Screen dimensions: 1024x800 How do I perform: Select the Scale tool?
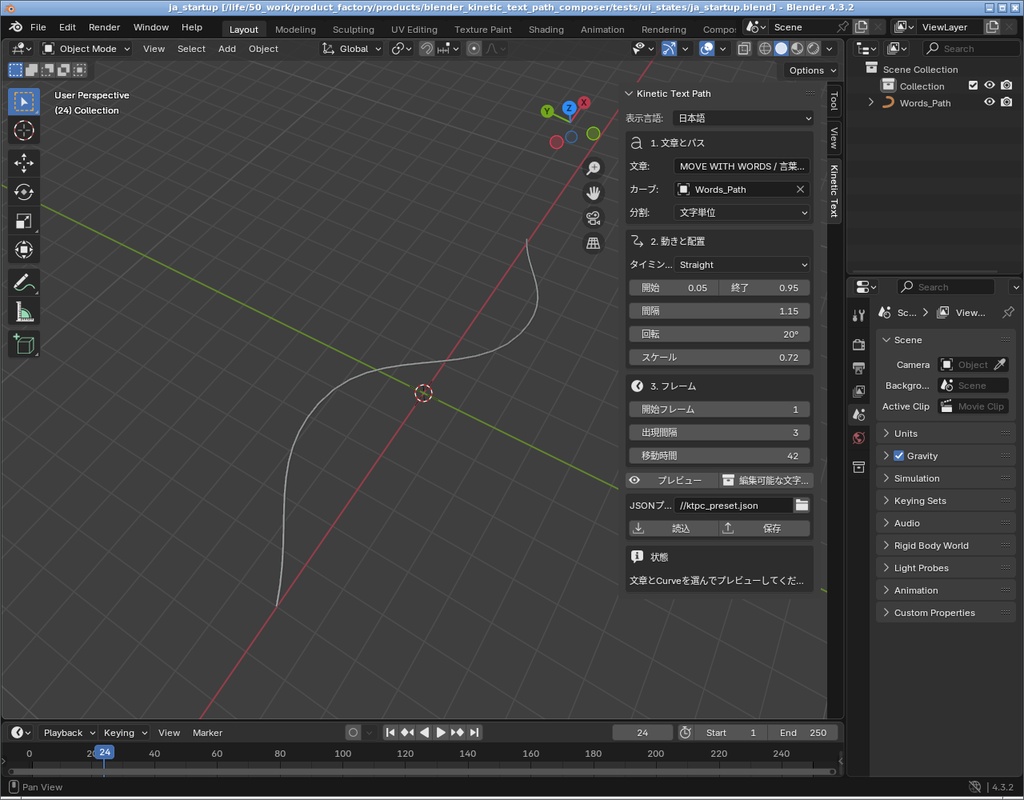coord(24,221)
